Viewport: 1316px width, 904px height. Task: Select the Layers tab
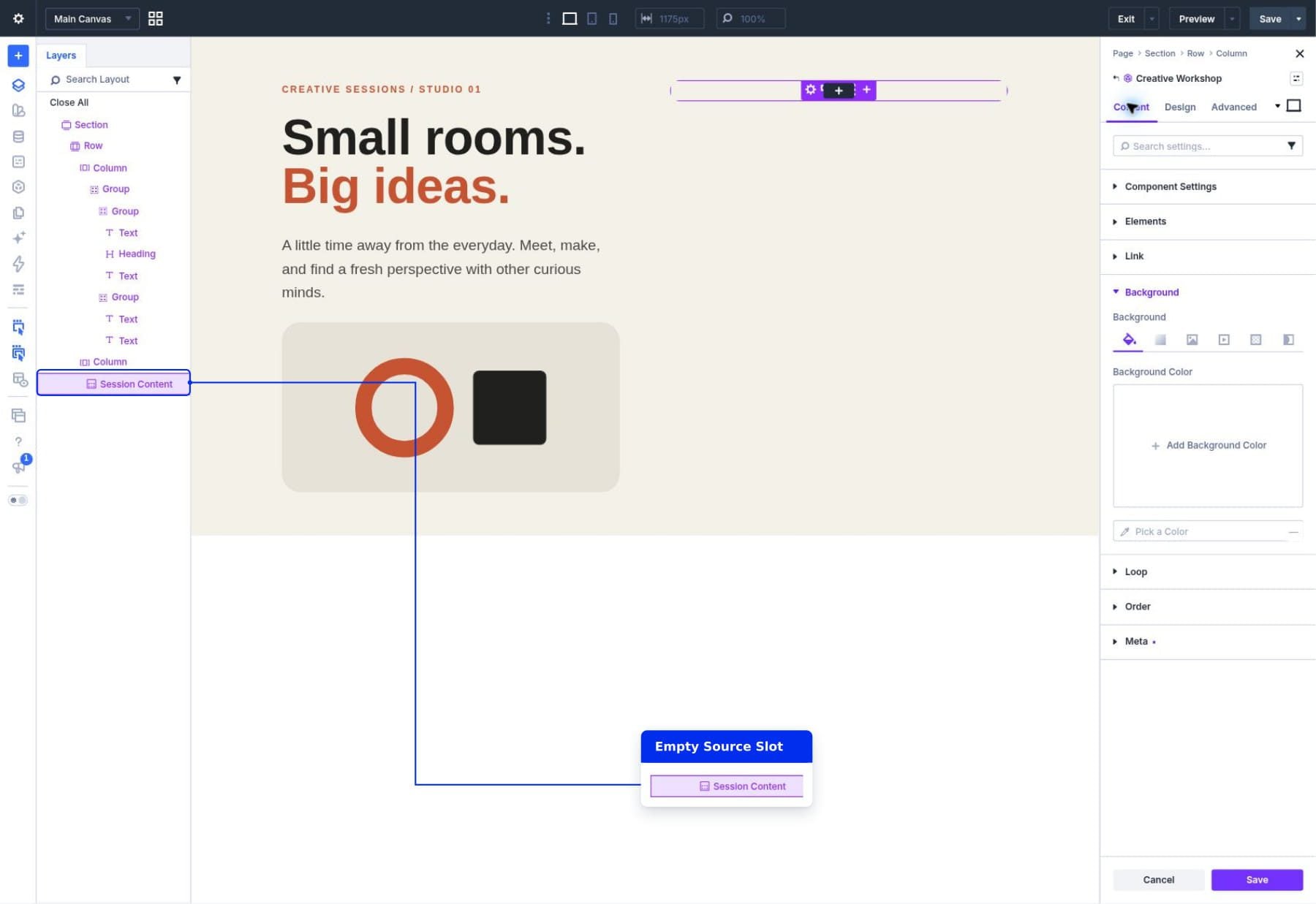click(x=61, y=56)
